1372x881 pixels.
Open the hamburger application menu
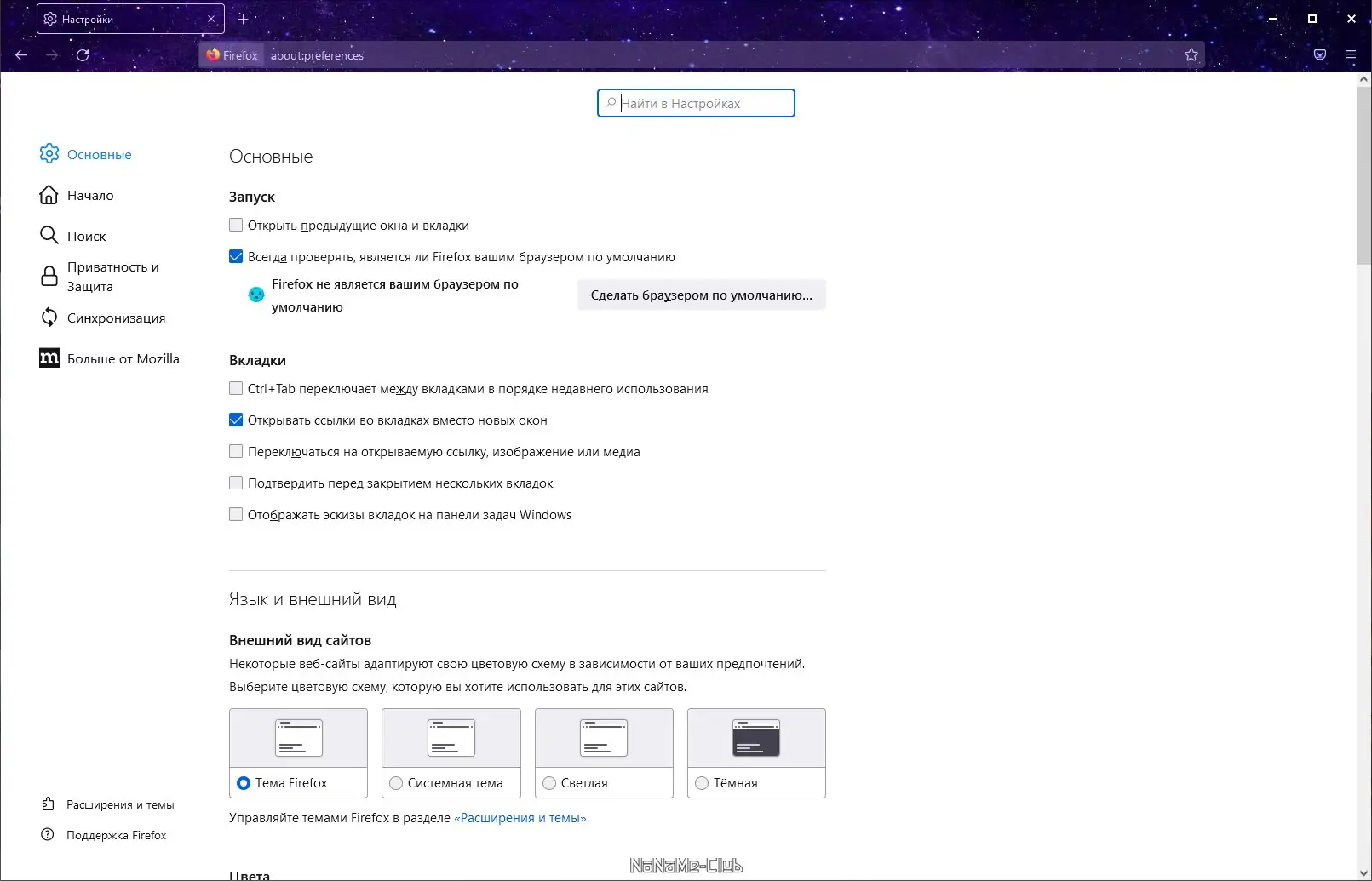[1350, 54]
